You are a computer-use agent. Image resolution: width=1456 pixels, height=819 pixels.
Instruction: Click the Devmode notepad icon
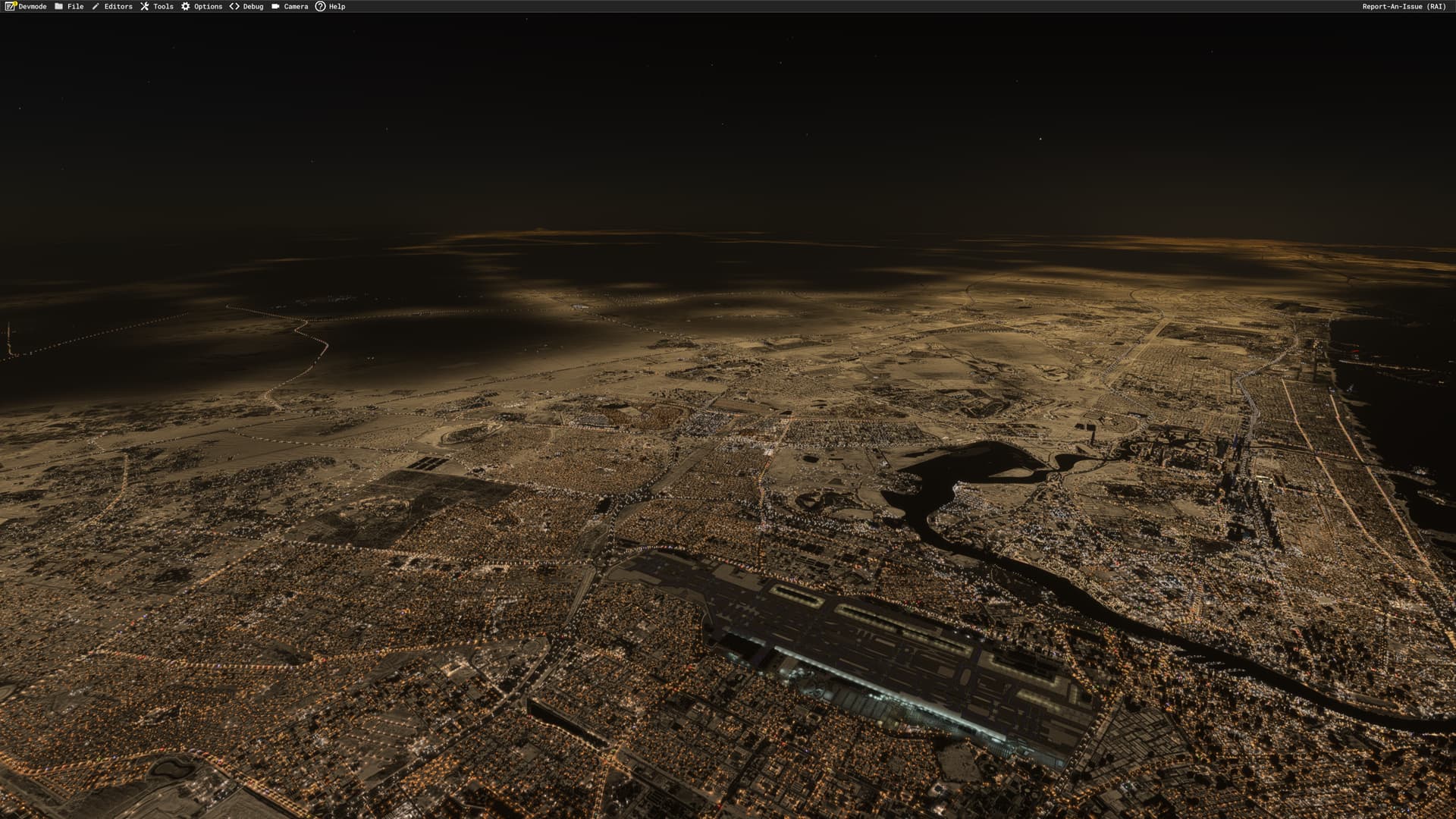point(10,6)
